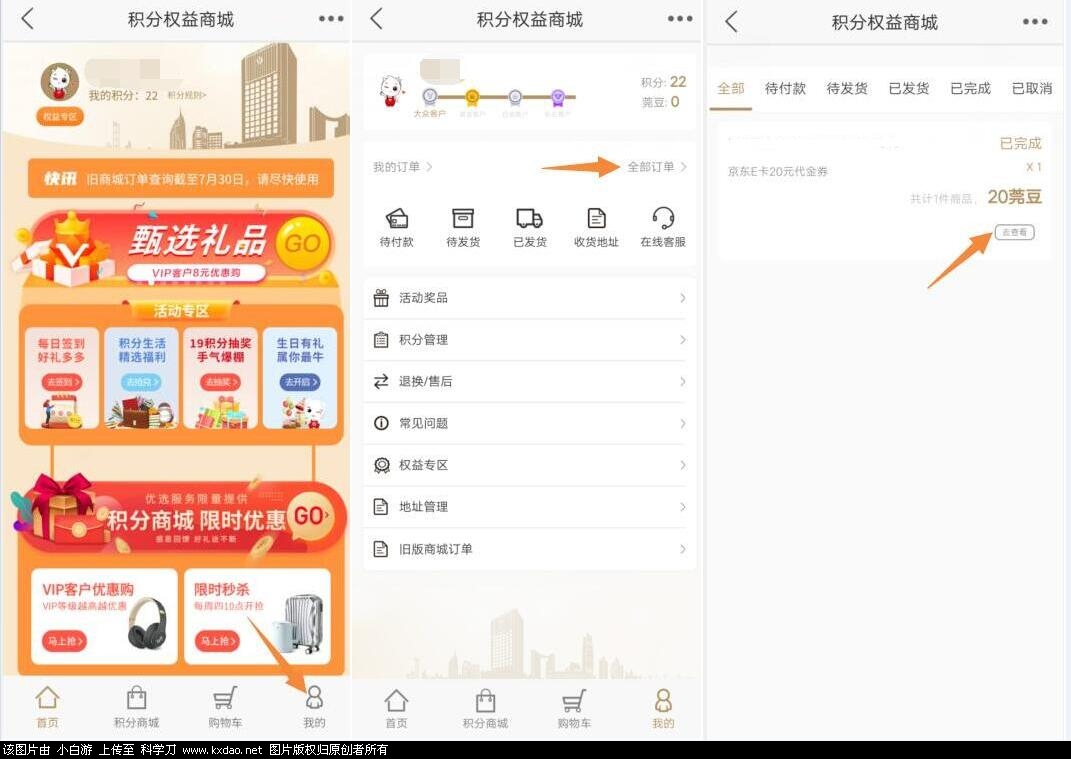Contact 在线客服 headset icon

(x=663, y=219)
